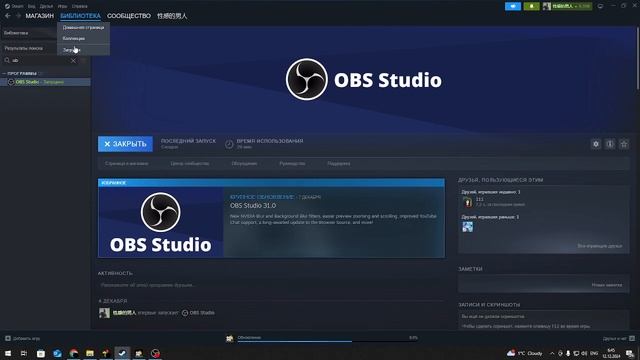This screenshot has width=640, height=360.
Task: Open Центр сообщества link
Action: point(189,164)
